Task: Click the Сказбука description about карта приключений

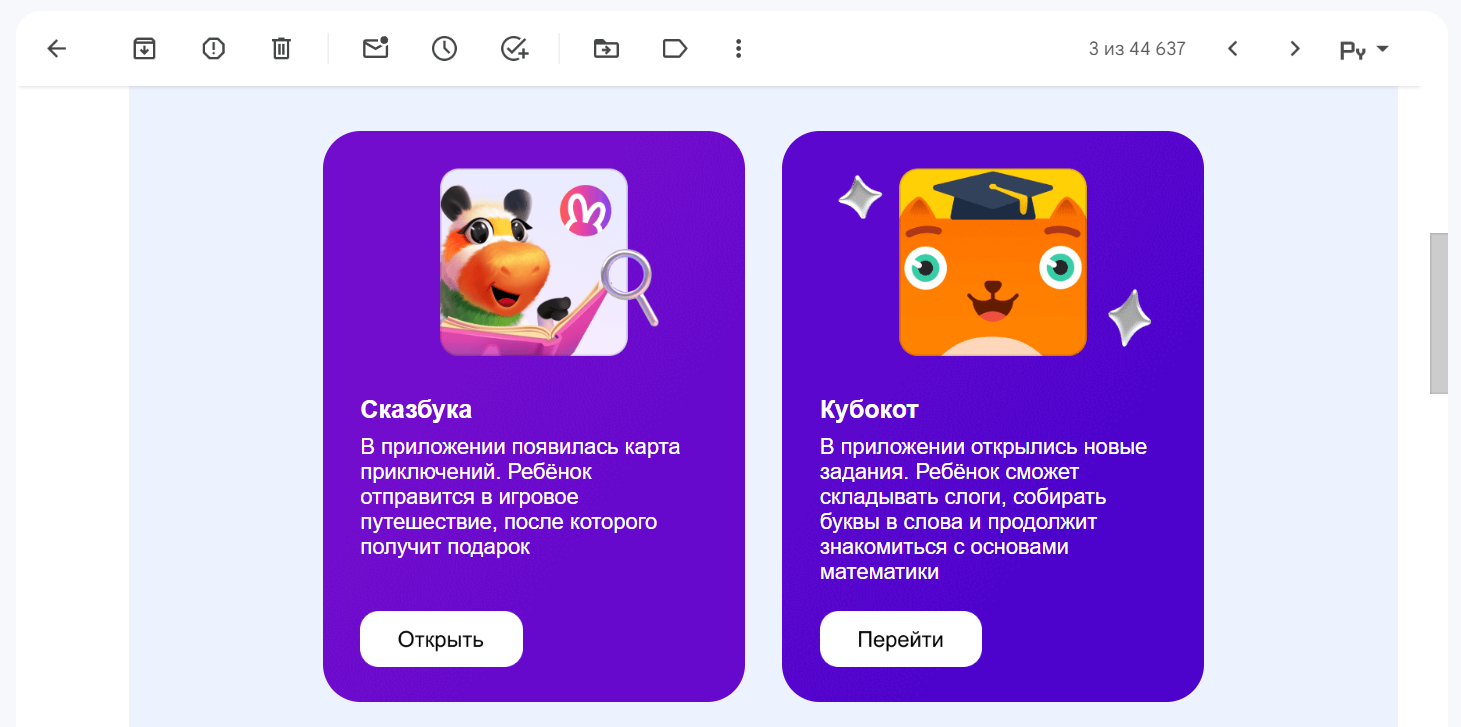Action: pos(520,497)
